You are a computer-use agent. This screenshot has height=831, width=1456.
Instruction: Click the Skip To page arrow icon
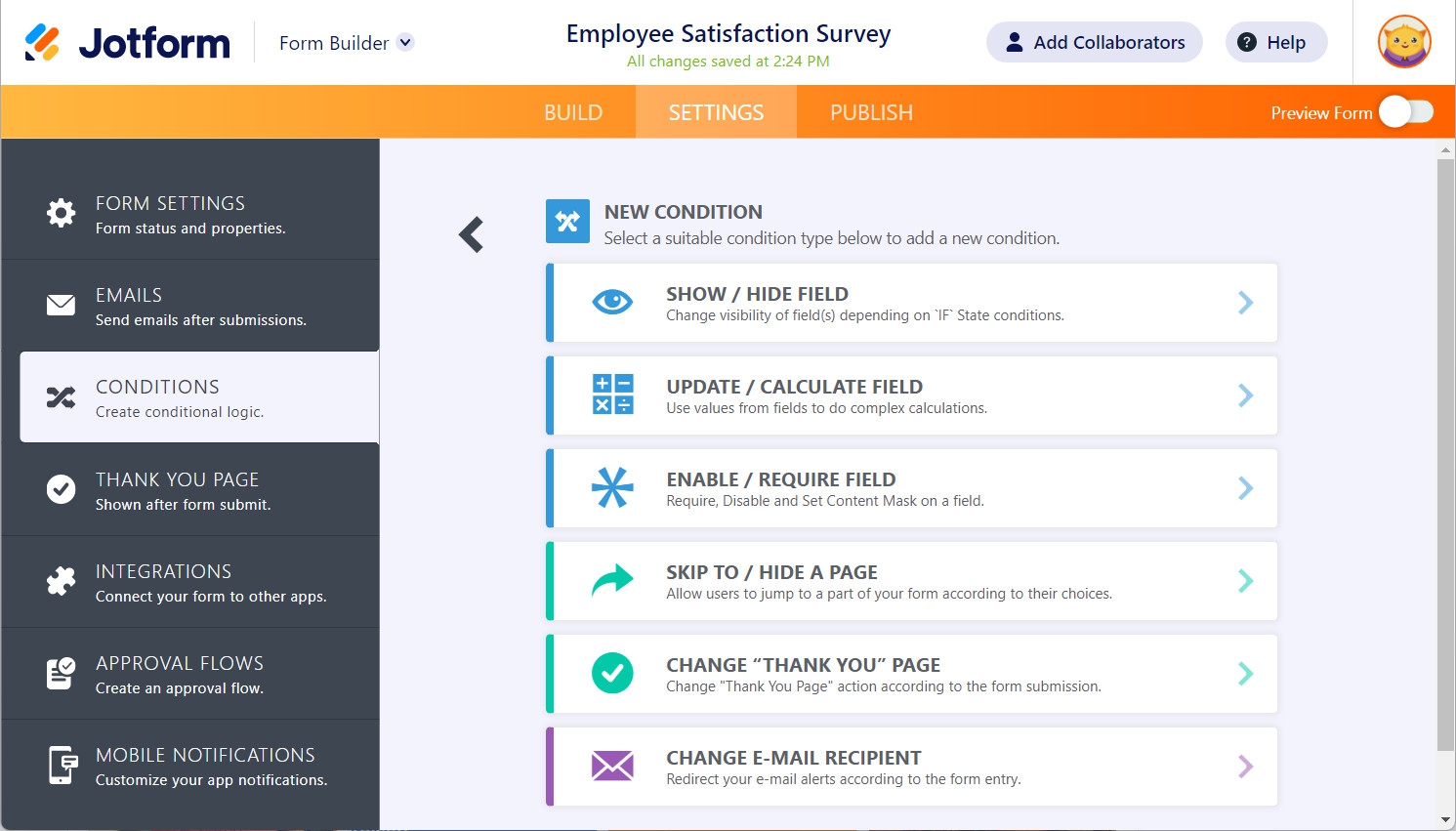(612, 581)
